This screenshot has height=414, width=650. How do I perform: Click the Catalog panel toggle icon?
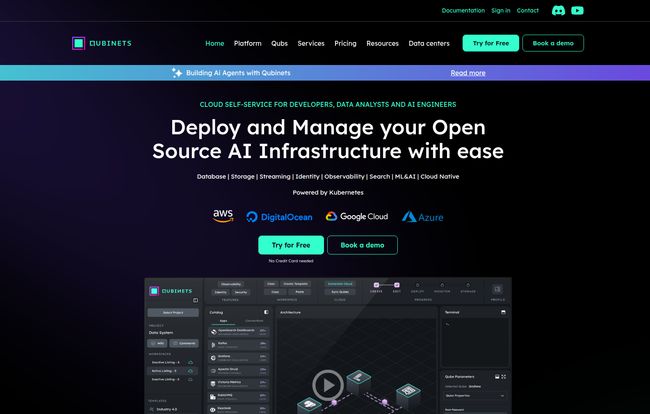(266, 312)
